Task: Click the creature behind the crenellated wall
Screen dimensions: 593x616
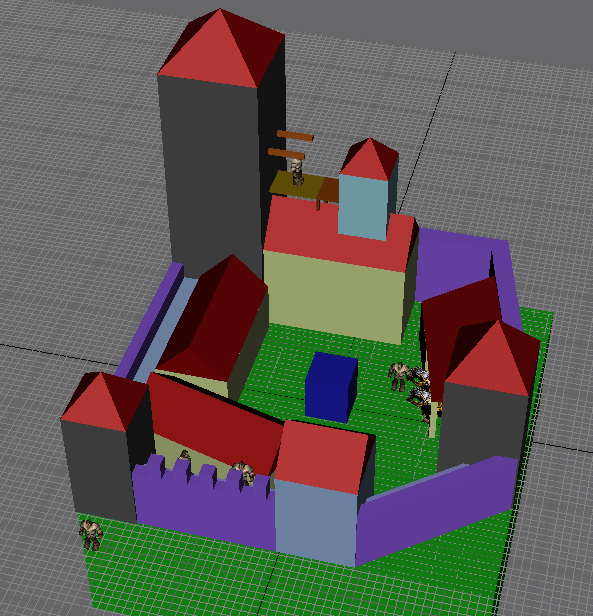Action: pyautogui.click(x=244, y=471)
